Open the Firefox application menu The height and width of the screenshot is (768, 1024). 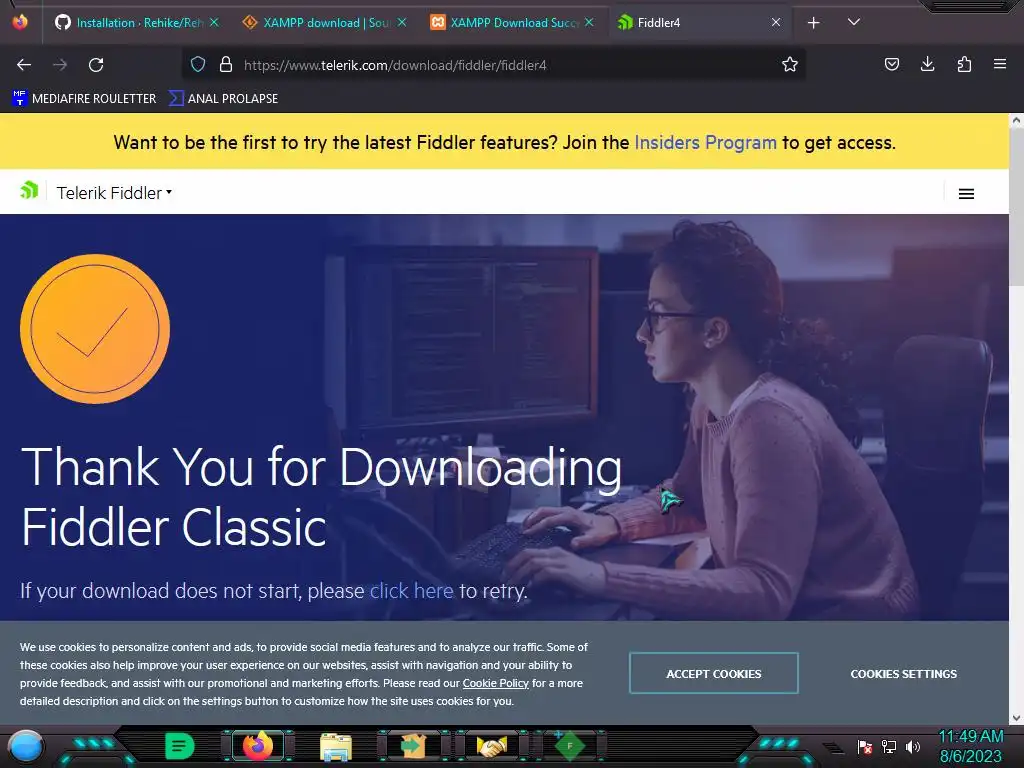tap(1000, 64)
